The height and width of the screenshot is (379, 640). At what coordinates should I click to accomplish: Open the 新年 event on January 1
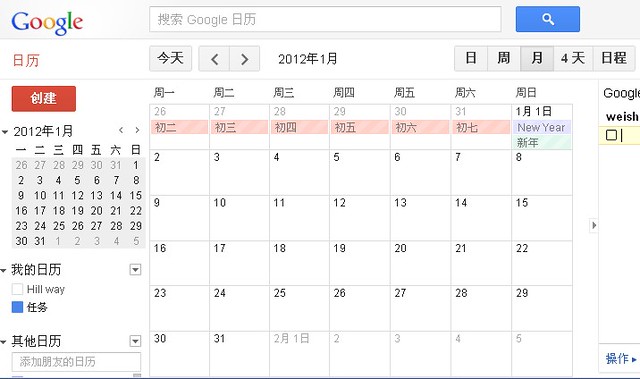541,142
